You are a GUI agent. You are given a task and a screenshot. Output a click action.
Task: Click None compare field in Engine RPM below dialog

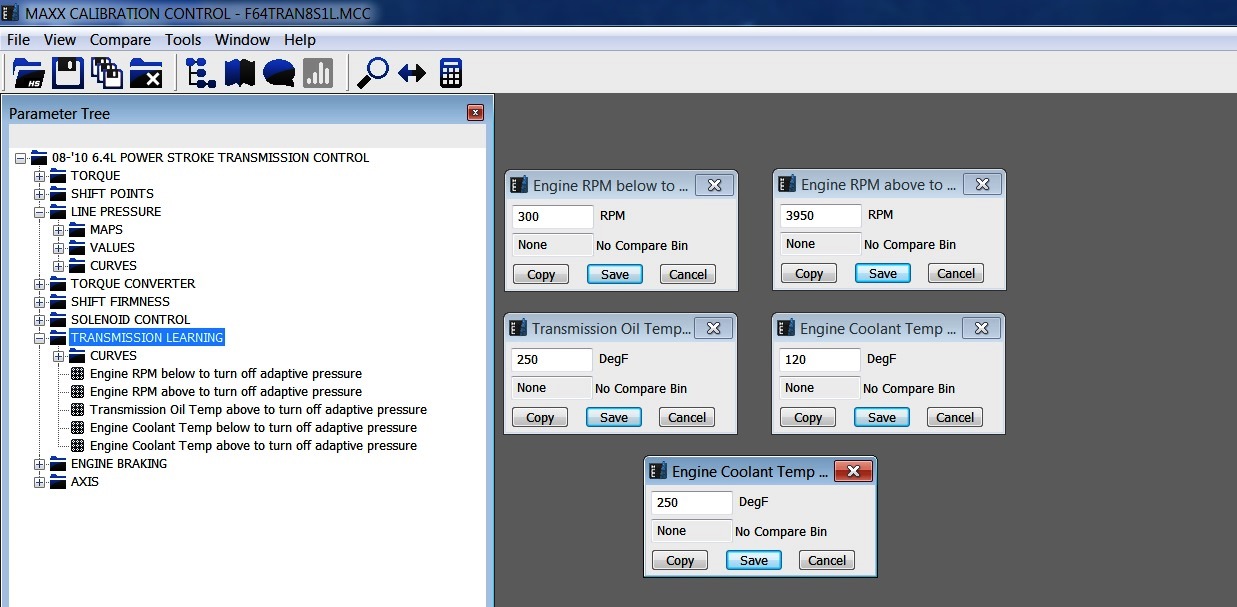[x=553, y=245]
